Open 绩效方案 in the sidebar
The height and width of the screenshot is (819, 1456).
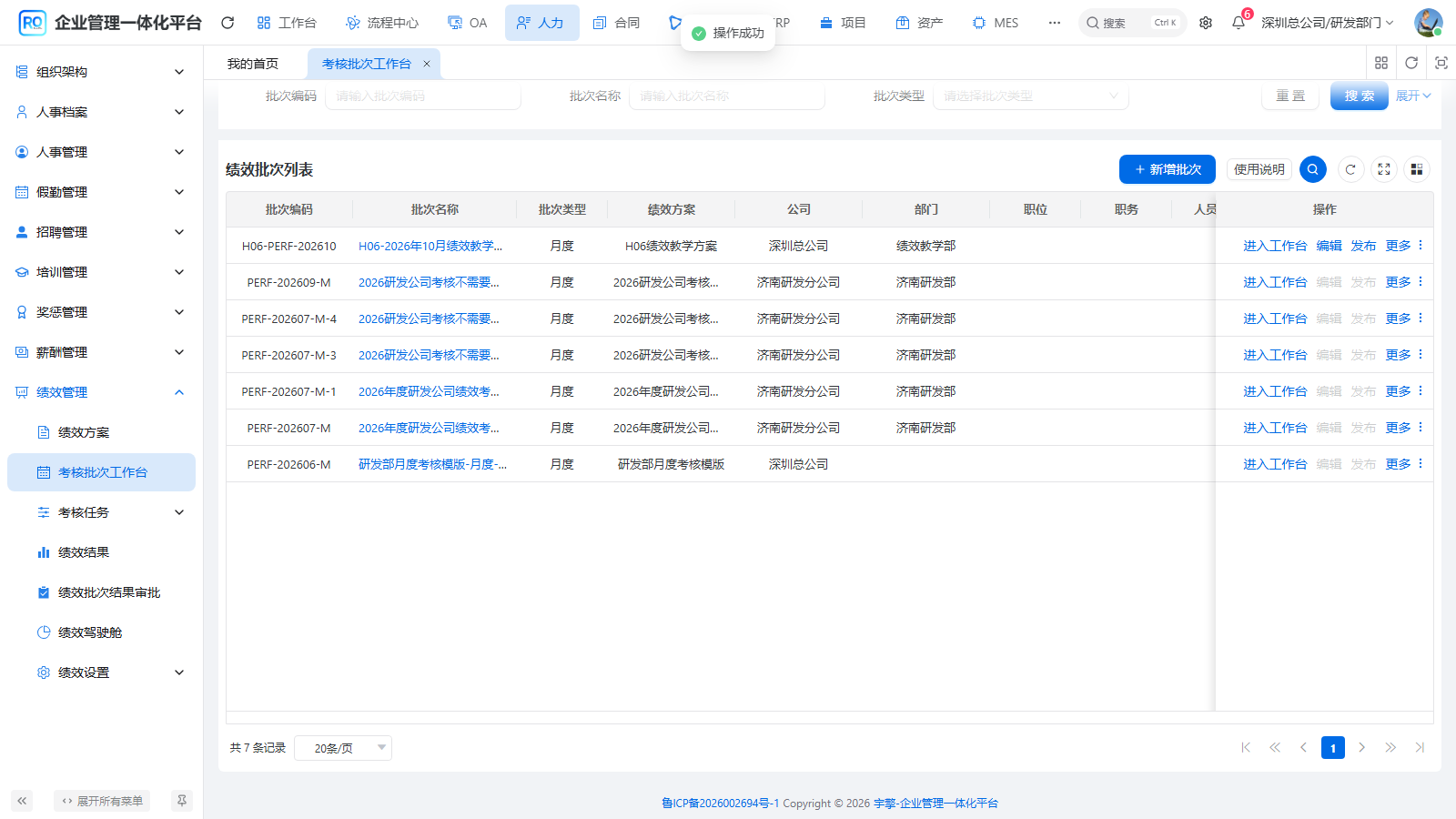(x=101, y=432)
